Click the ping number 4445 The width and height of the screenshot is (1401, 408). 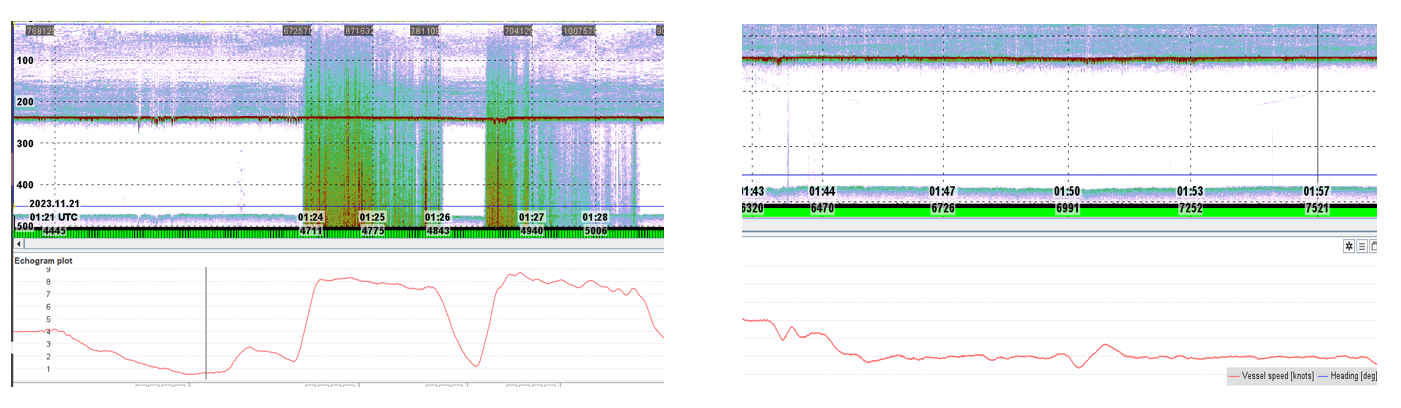point(54,231)
